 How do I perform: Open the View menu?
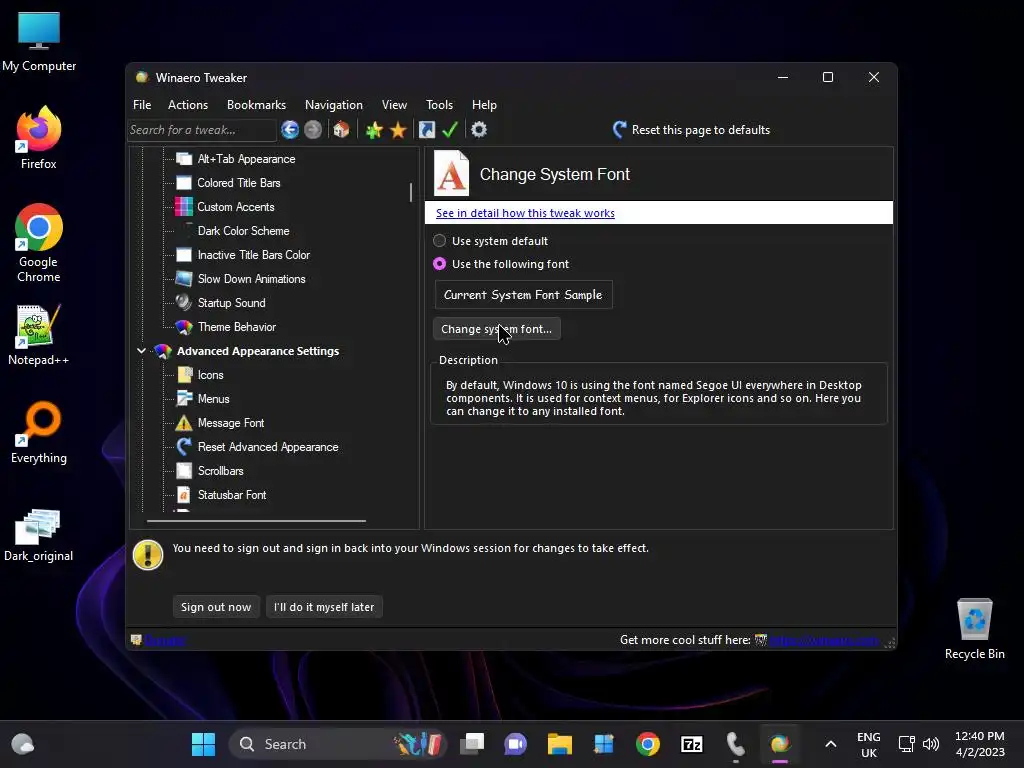click(x=394, y=104)
